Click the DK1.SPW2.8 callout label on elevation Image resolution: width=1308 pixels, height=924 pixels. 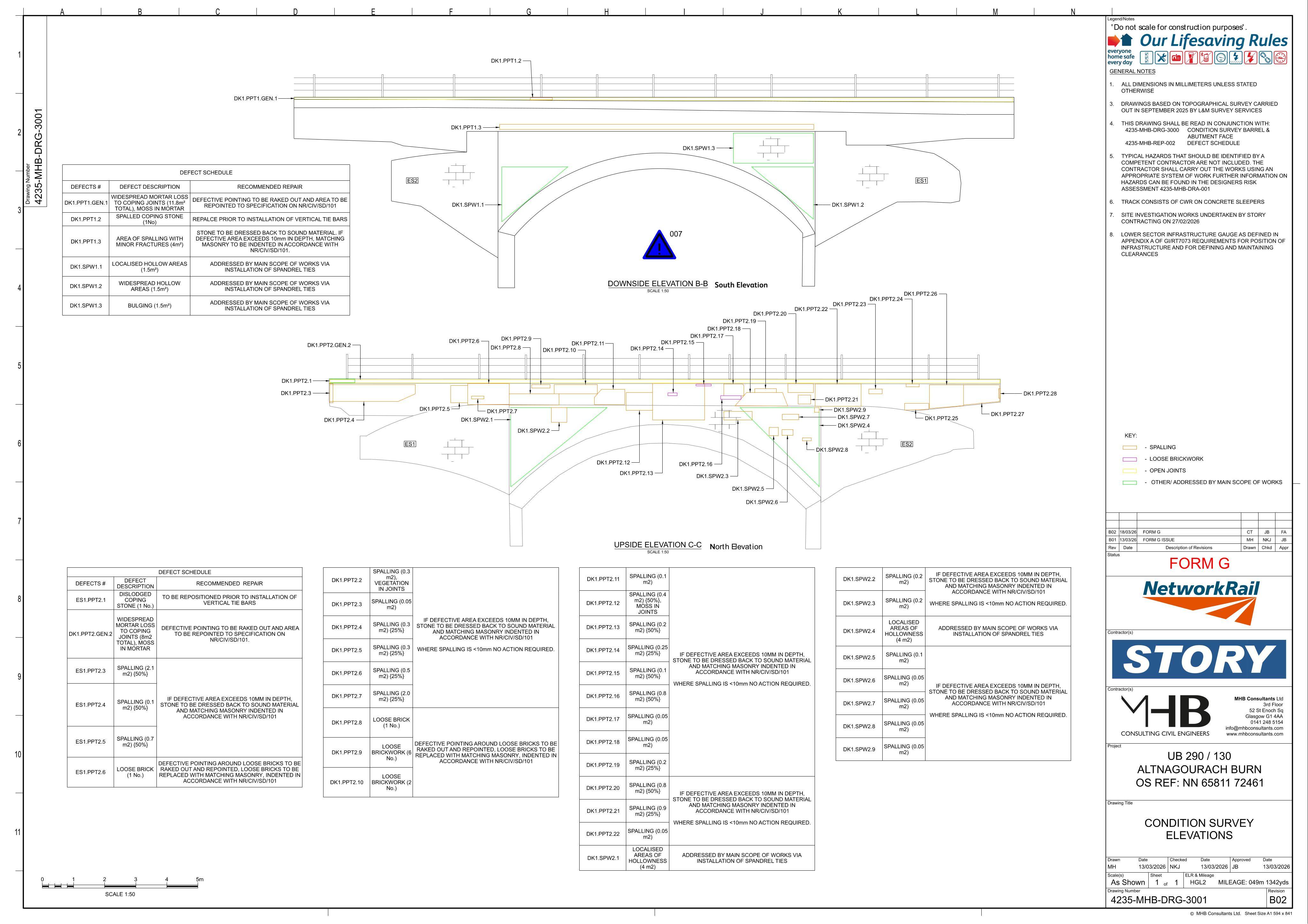coord(832,450)
